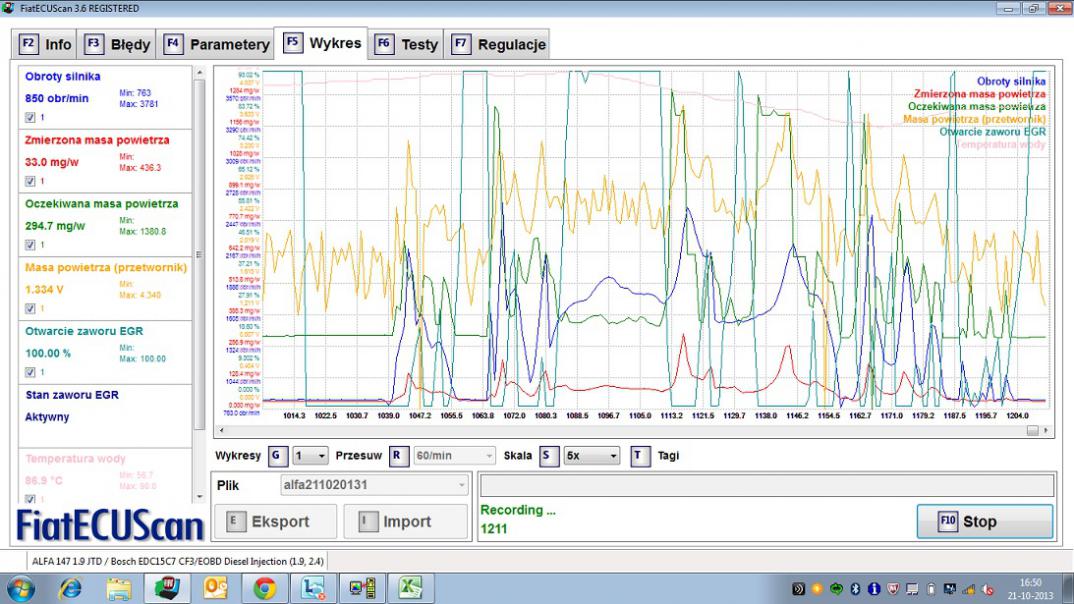Toggle the Otwarcie zaworu EGR checkbox
The image size is (1074, 604).
[30, 372]
